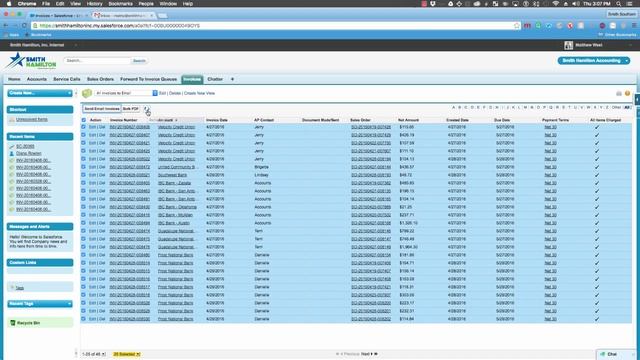The height and width of the screenshot is (360, 640).
Task: Click the secure lock icon in the address bar
Action: tap(36, 25)
